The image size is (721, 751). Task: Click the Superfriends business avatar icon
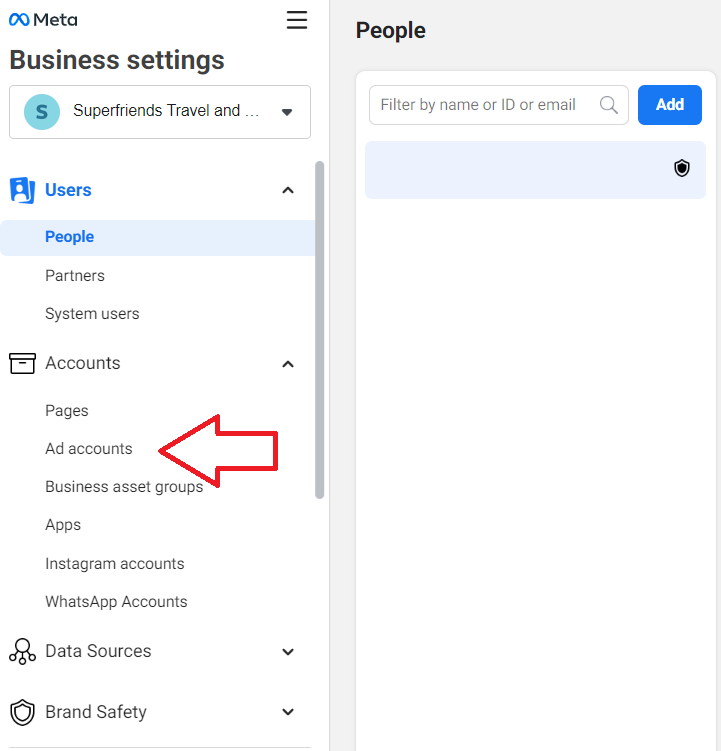coord(42,112)
